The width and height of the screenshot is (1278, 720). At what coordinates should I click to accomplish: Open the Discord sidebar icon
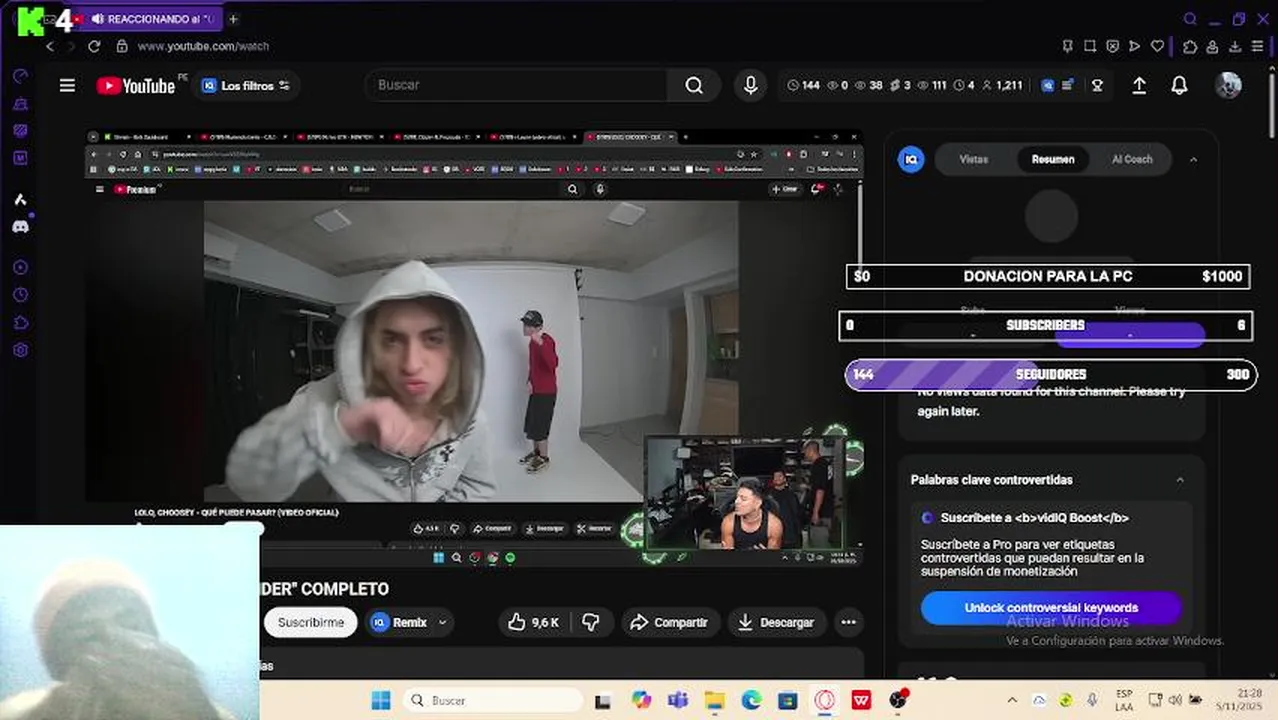(20, 227)
